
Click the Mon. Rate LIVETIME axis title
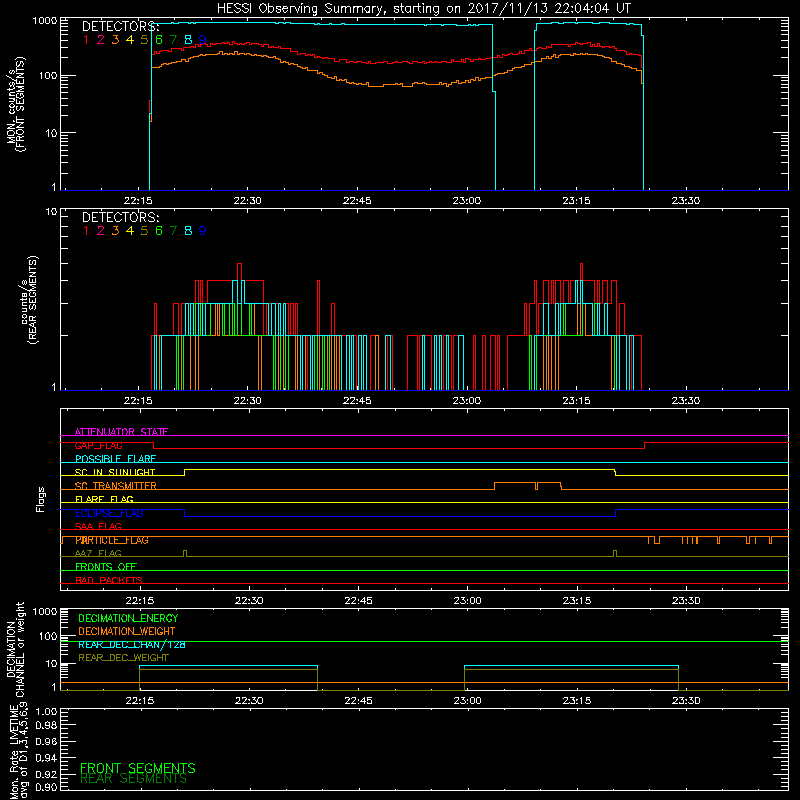(x=19, y=752)
